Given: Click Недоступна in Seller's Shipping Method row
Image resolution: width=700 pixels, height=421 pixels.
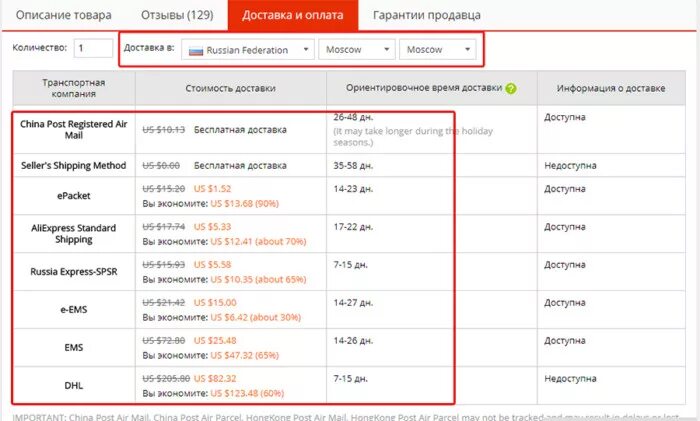Looking at the screenshot, I should click(570, 166).
